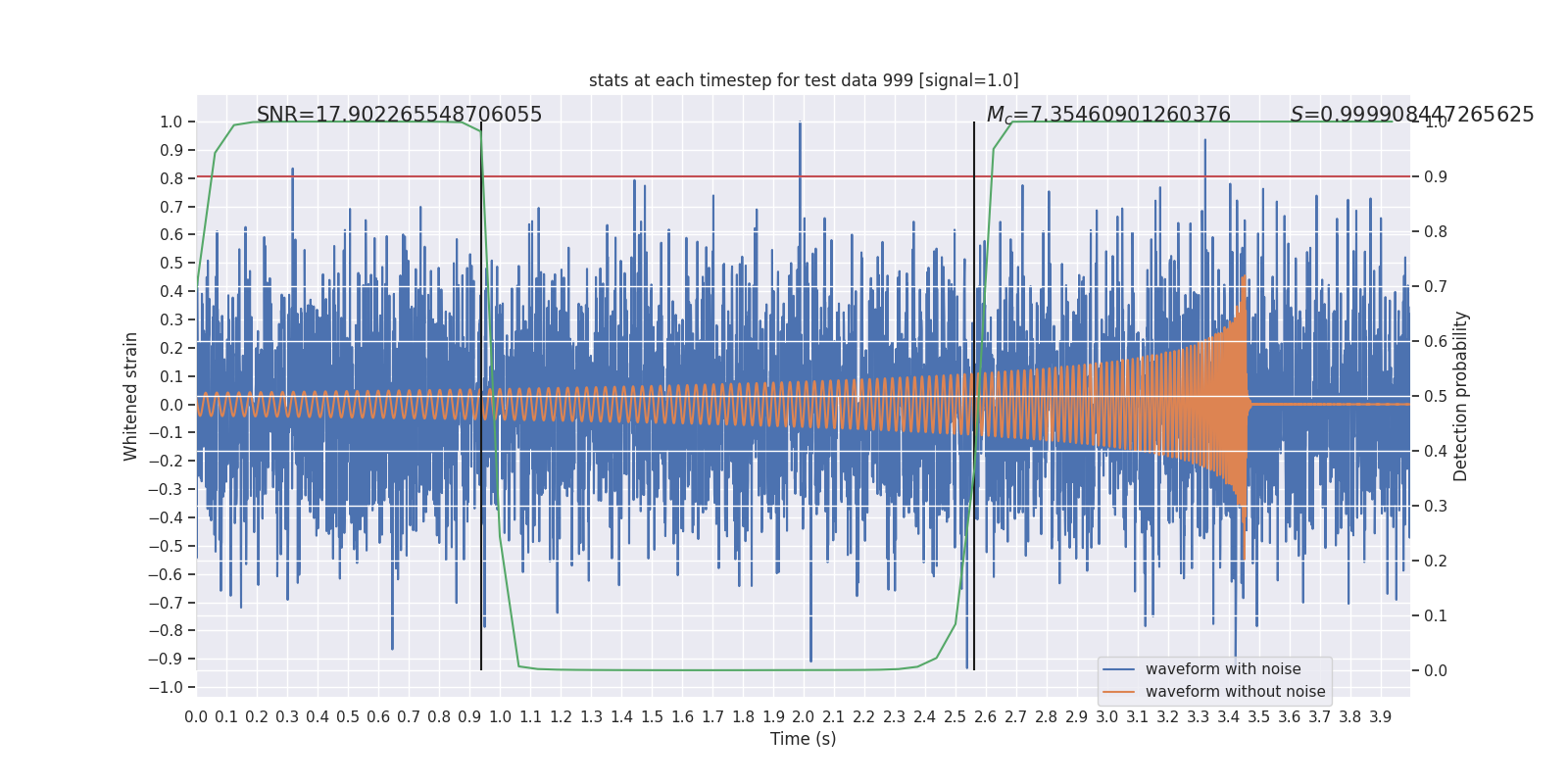Click x-axis tick label 2.0
The height and width of the screenshot is (784, 1568).
804,717
